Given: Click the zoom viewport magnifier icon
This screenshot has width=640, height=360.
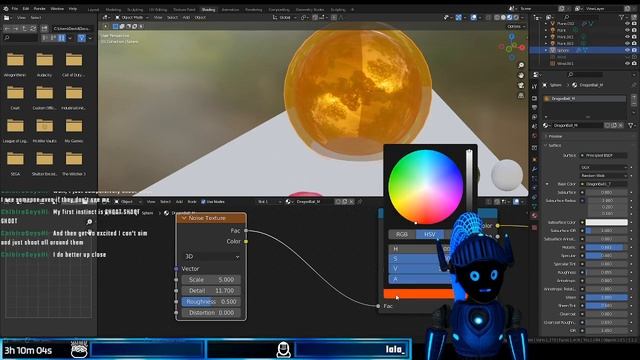Looking at the screenshot, I should pos(521,65).
